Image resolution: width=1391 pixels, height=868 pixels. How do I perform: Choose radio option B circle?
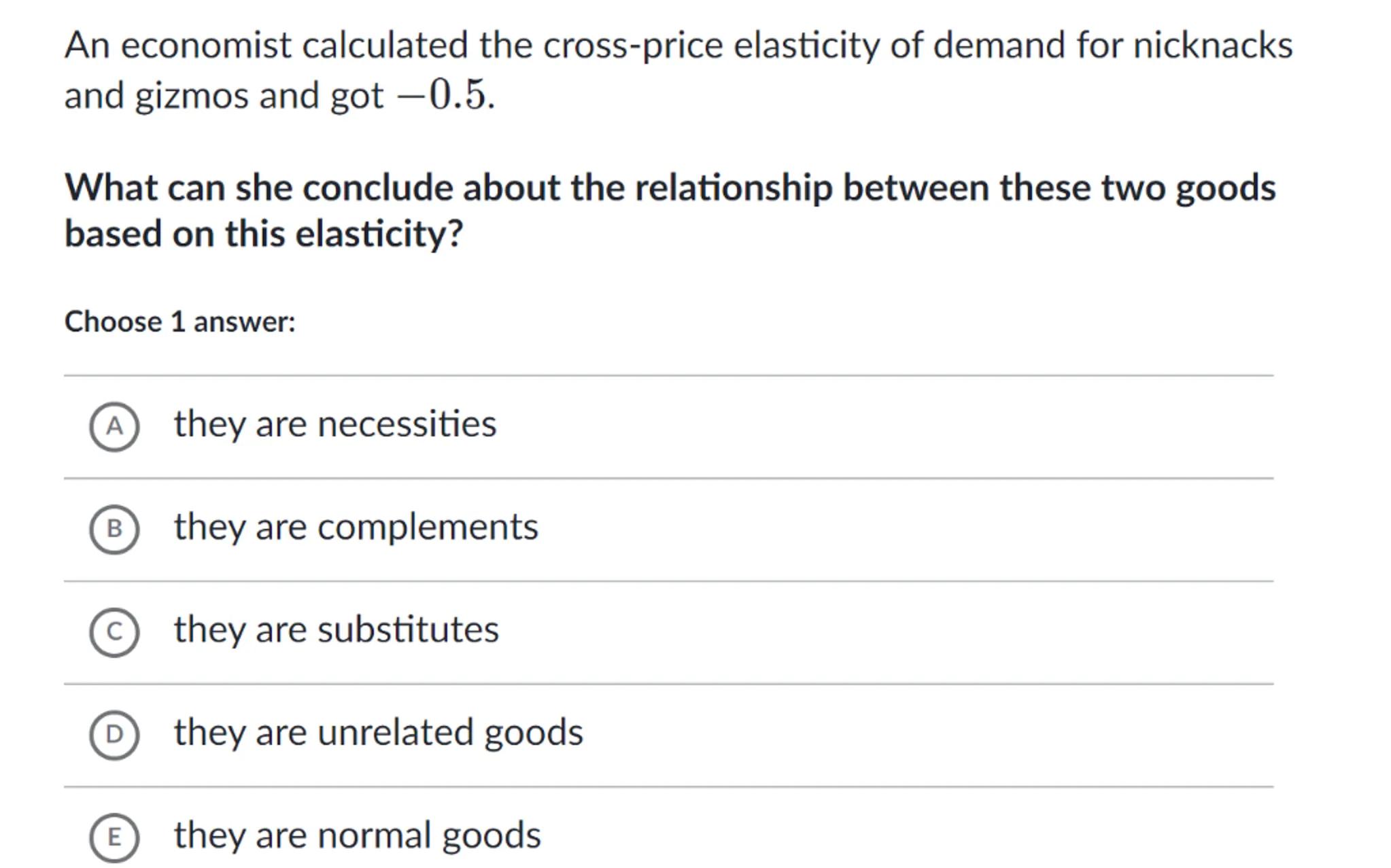114,529
